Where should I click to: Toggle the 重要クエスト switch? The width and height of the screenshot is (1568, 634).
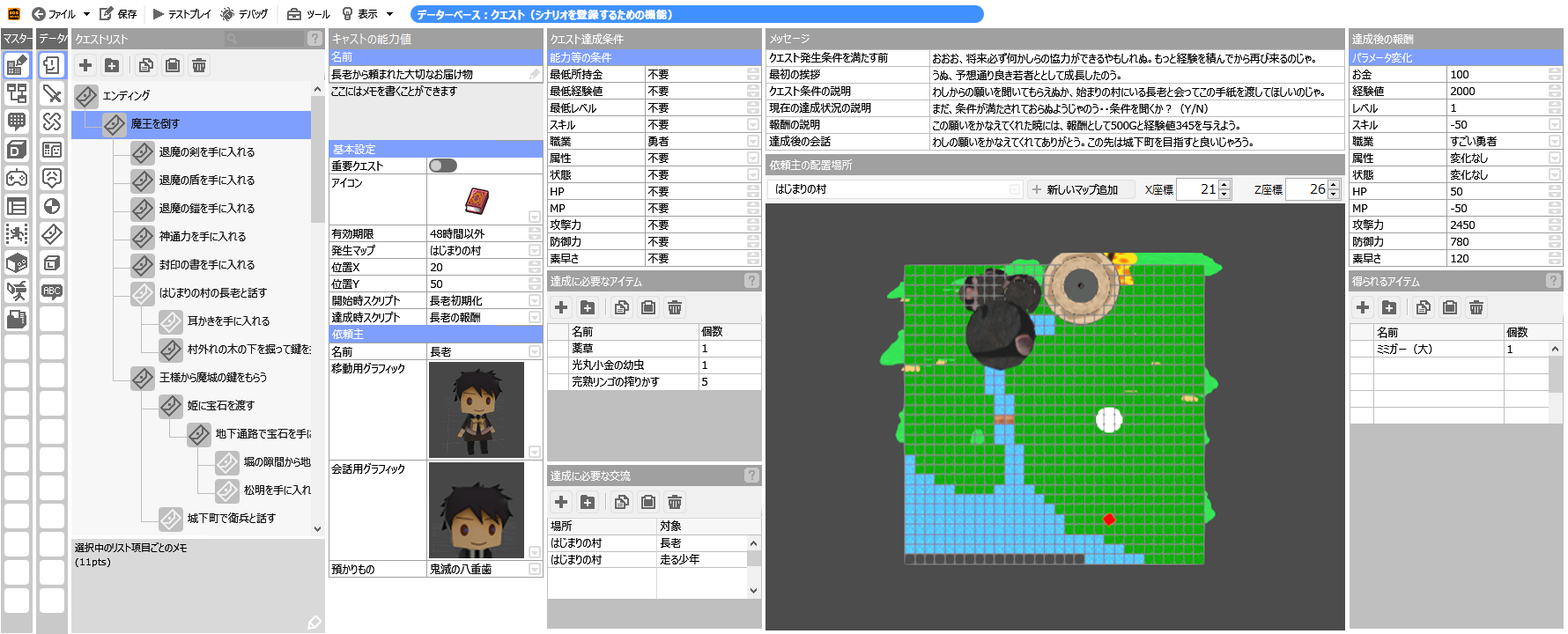click(x=442, y=166)
